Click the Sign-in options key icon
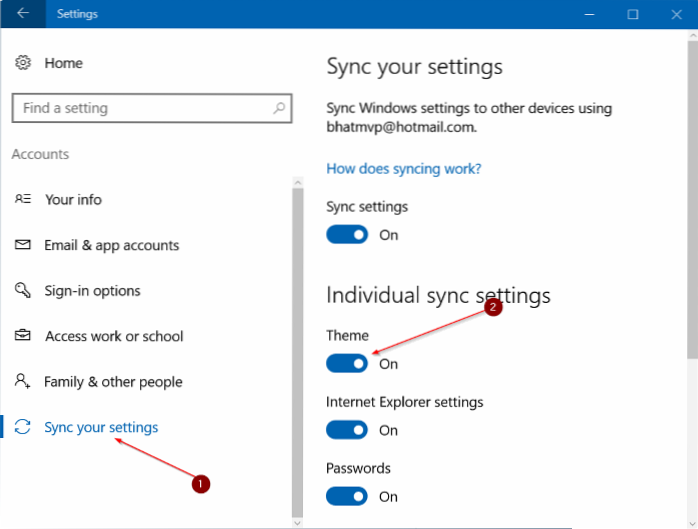698x529 pixels. [23, 291]
